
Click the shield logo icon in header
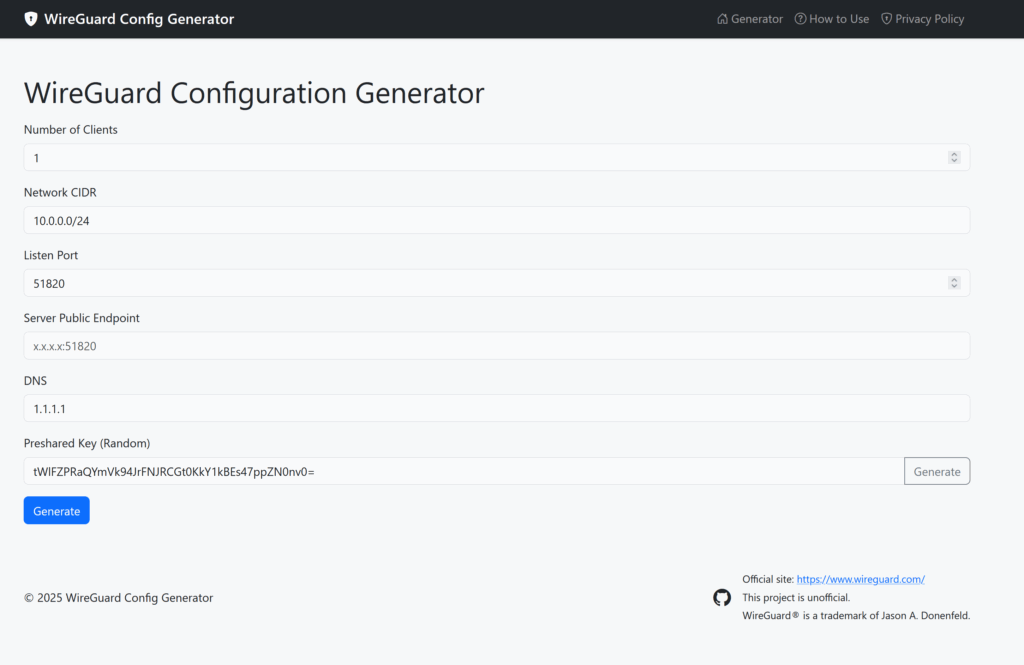(31, 19)
